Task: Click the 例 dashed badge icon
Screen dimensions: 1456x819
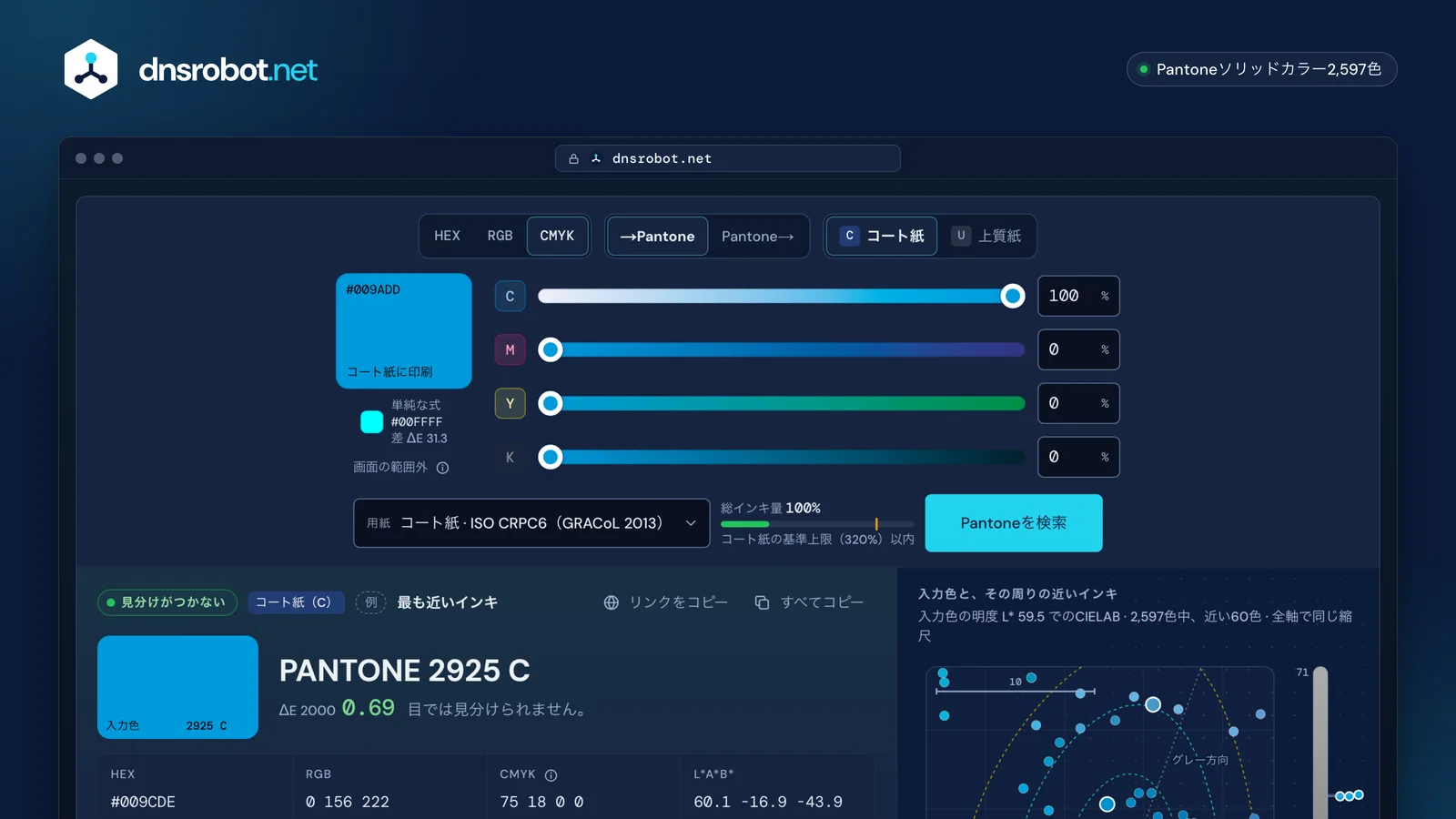Action: click(x=370, y=602)
